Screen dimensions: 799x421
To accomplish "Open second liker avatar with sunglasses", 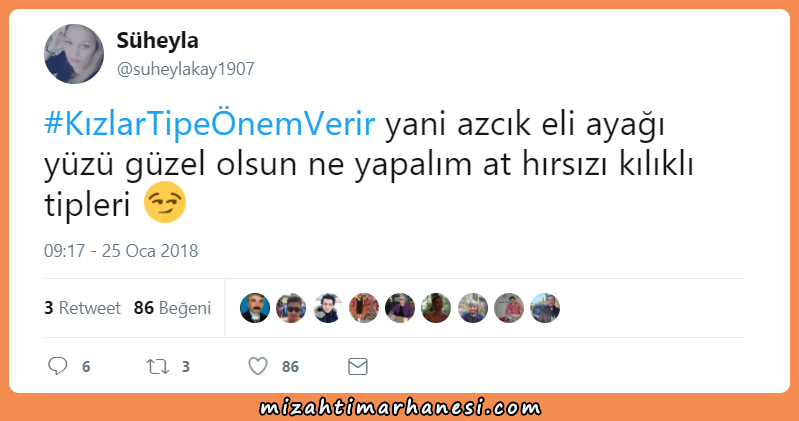I will point(291,308).
